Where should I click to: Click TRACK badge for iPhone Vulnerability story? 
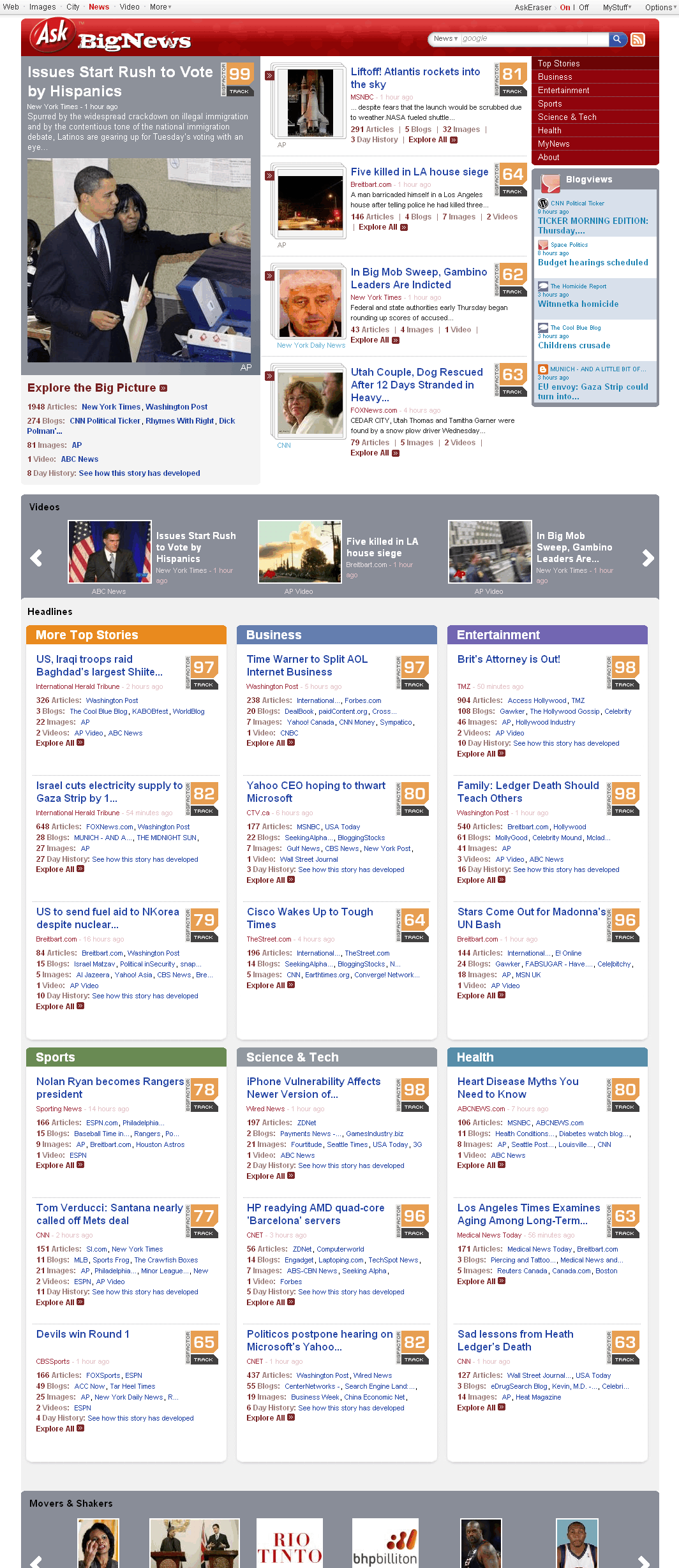point(414,1107)
